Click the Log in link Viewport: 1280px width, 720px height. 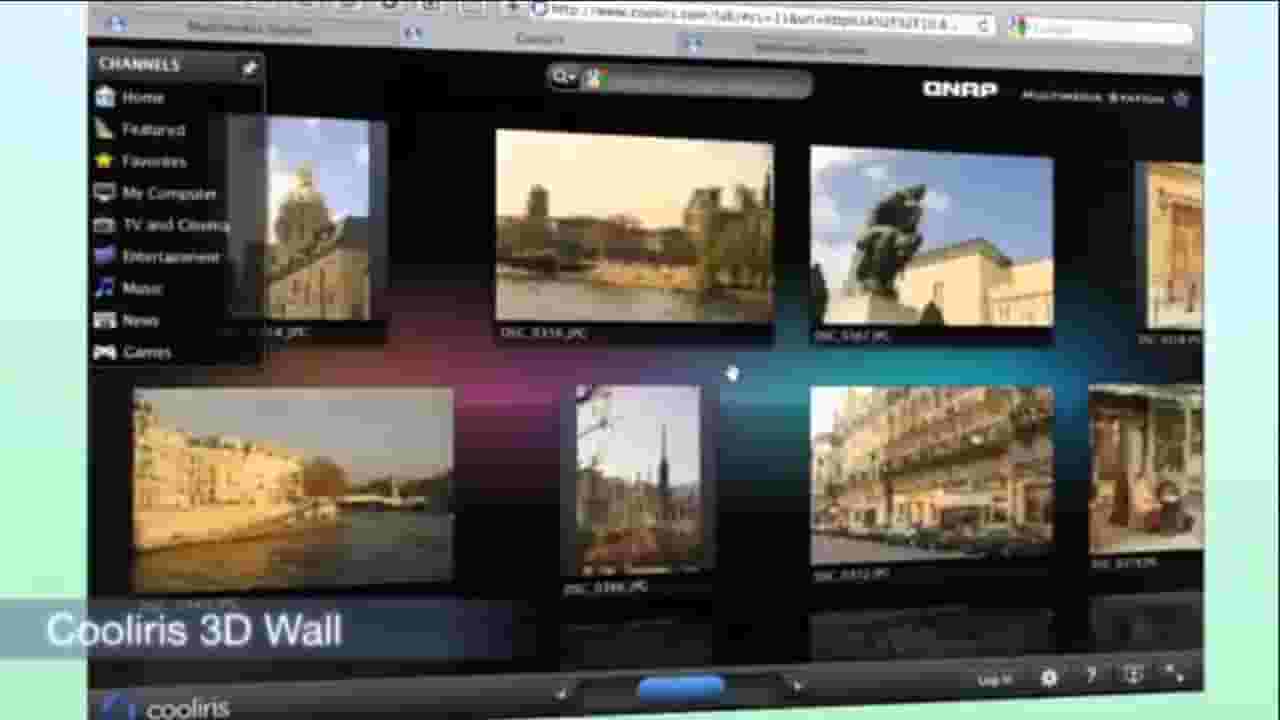[x=995, y=680]
